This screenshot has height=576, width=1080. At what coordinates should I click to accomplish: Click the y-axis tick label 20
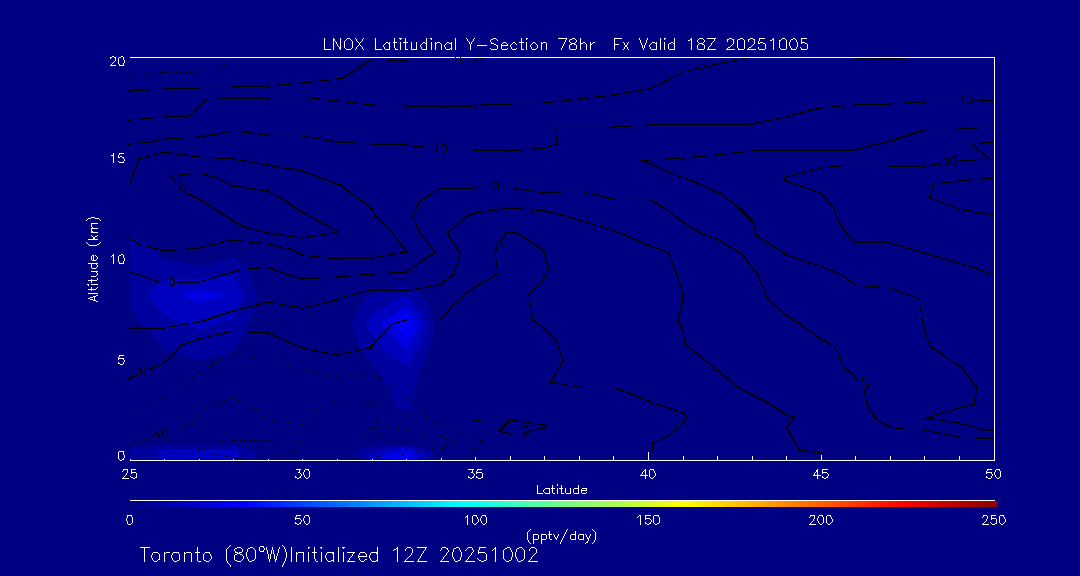(115, 60)
